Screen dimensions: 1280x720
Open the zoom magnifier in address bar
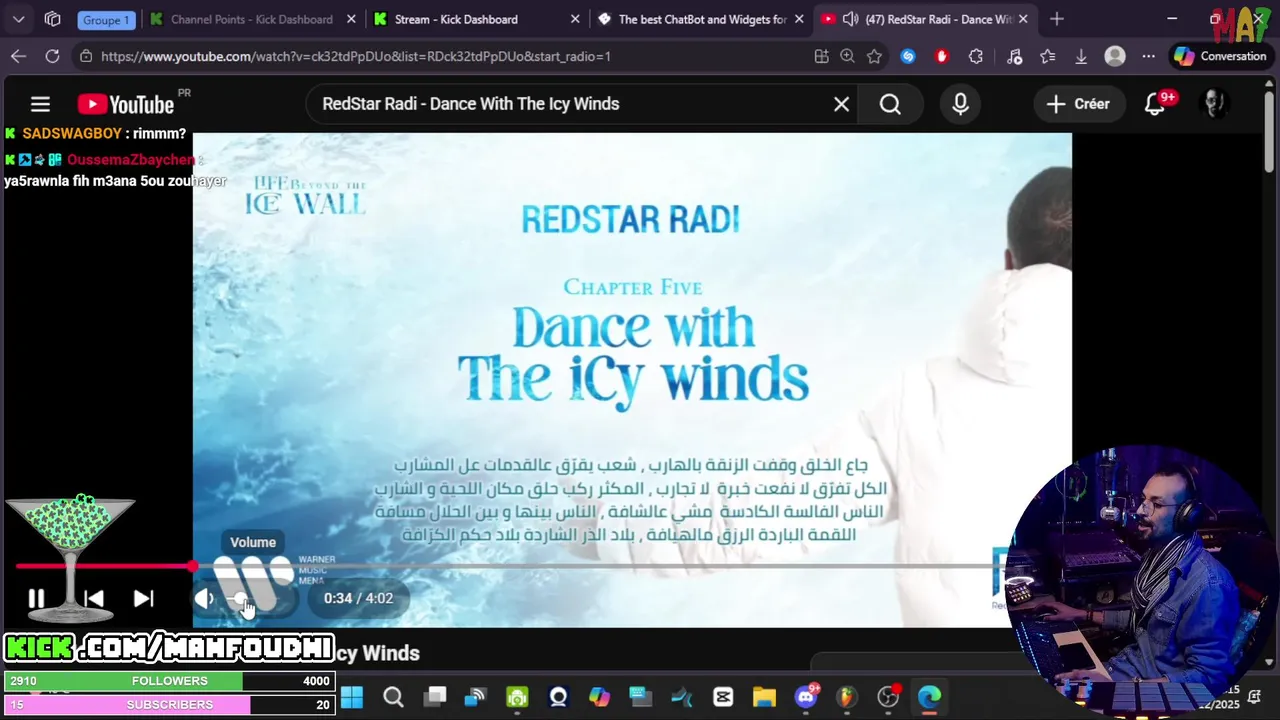[848, 56]
